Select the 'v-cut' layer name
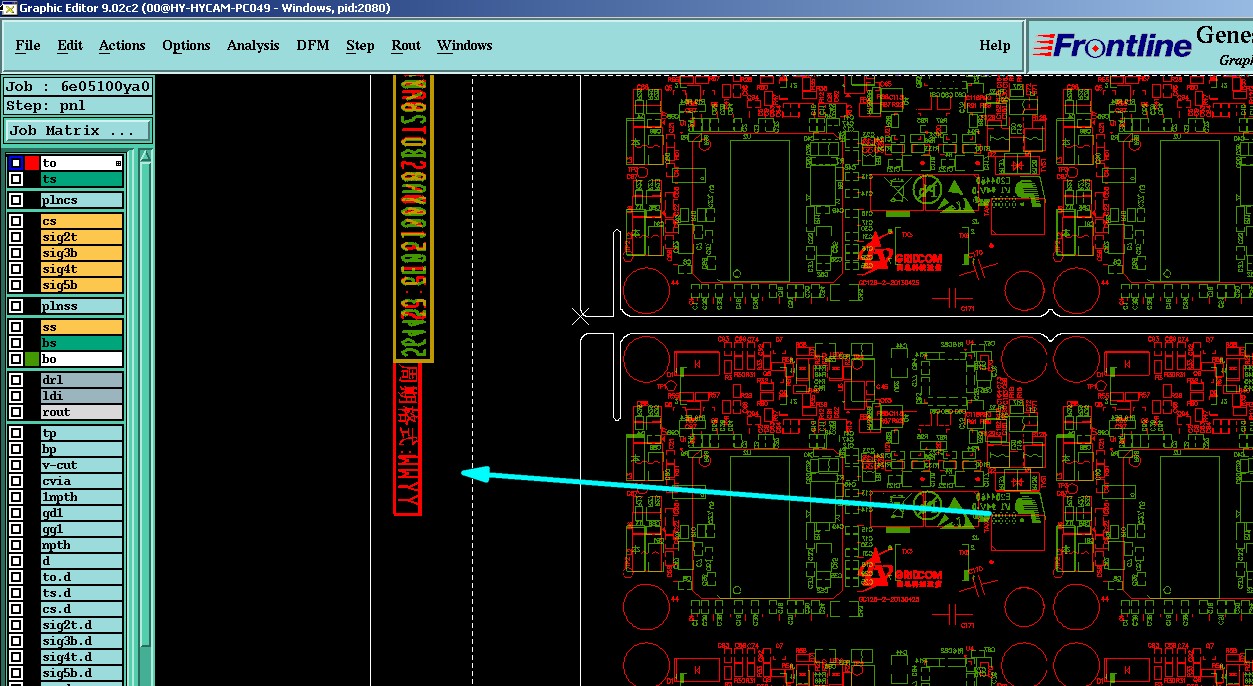This screenshot has height=686, width=1253. (81, 465)
